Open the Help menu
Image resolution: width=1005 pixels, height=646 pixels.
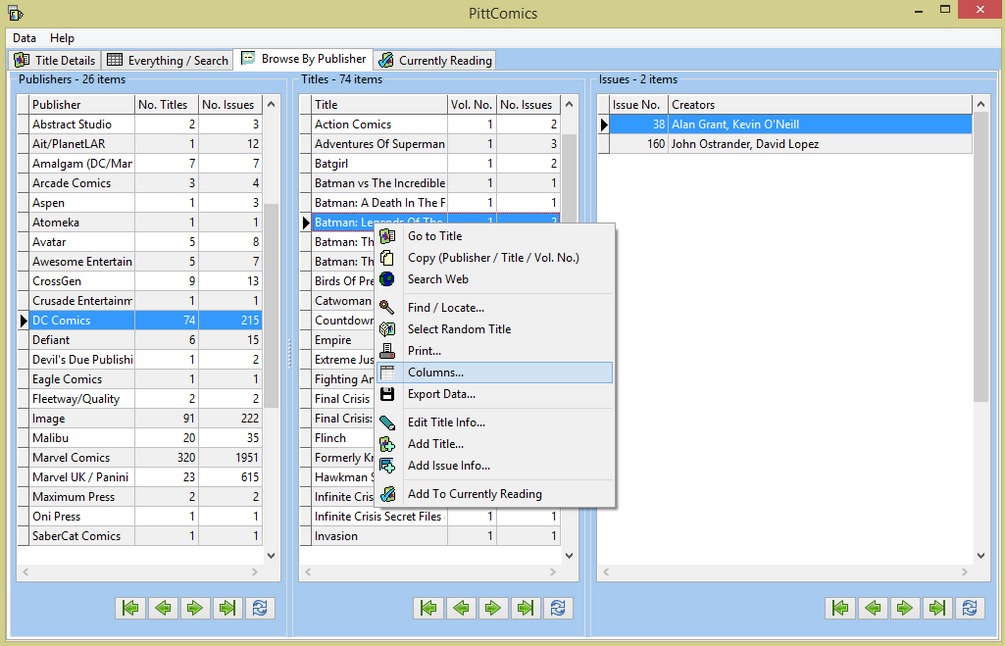coord(62,38)
